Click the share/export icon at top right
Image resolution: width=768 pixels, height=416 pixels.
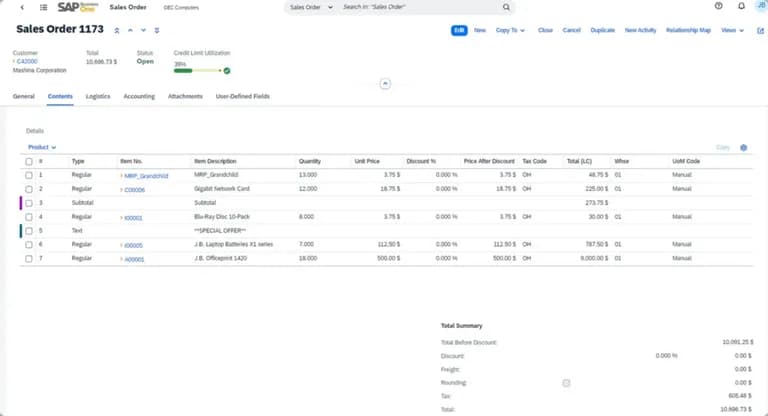(x=760, y=30)
